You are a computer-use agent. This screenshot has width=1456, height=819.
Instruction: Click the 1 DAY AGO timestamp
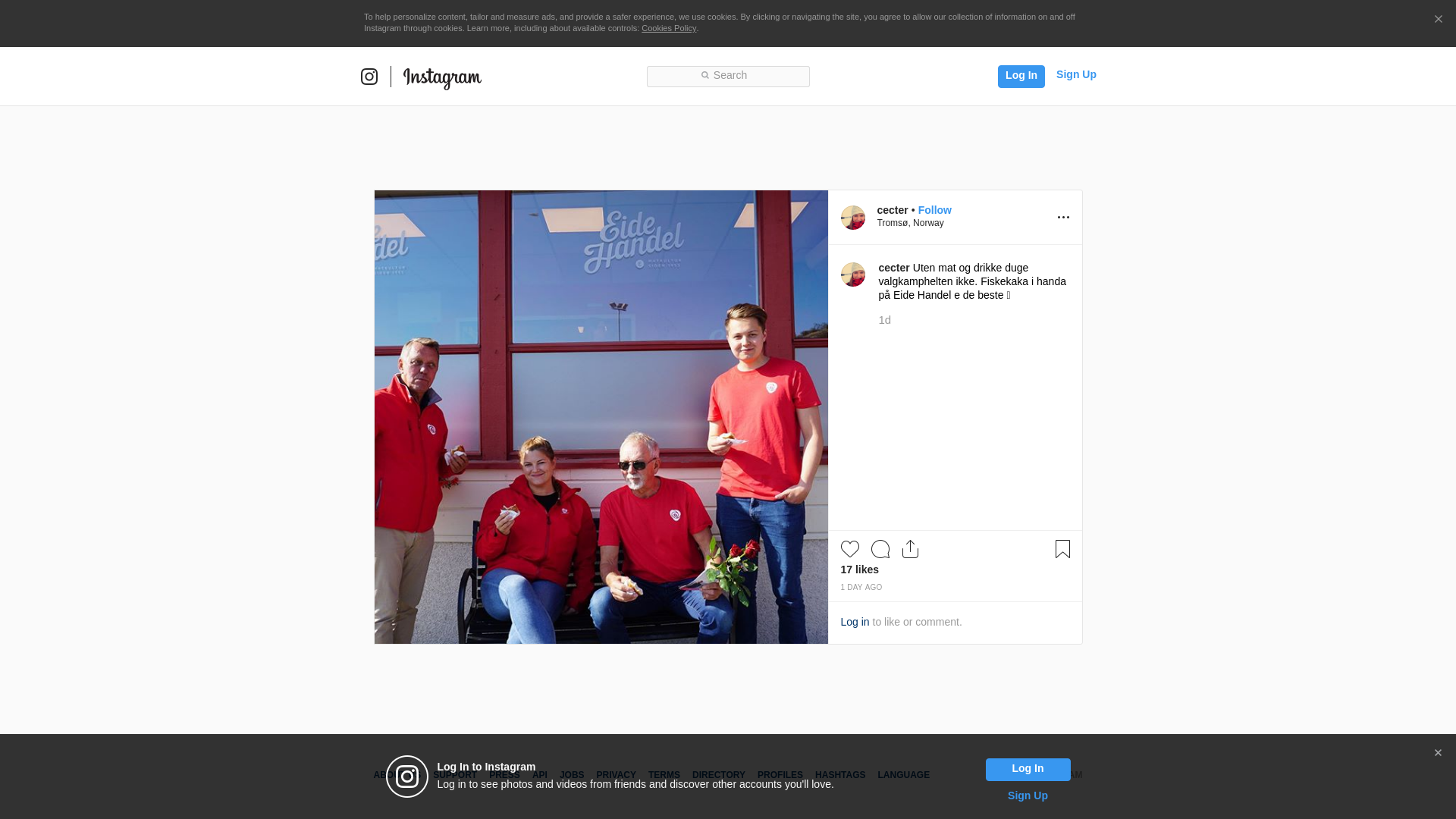tap(861, 588)
